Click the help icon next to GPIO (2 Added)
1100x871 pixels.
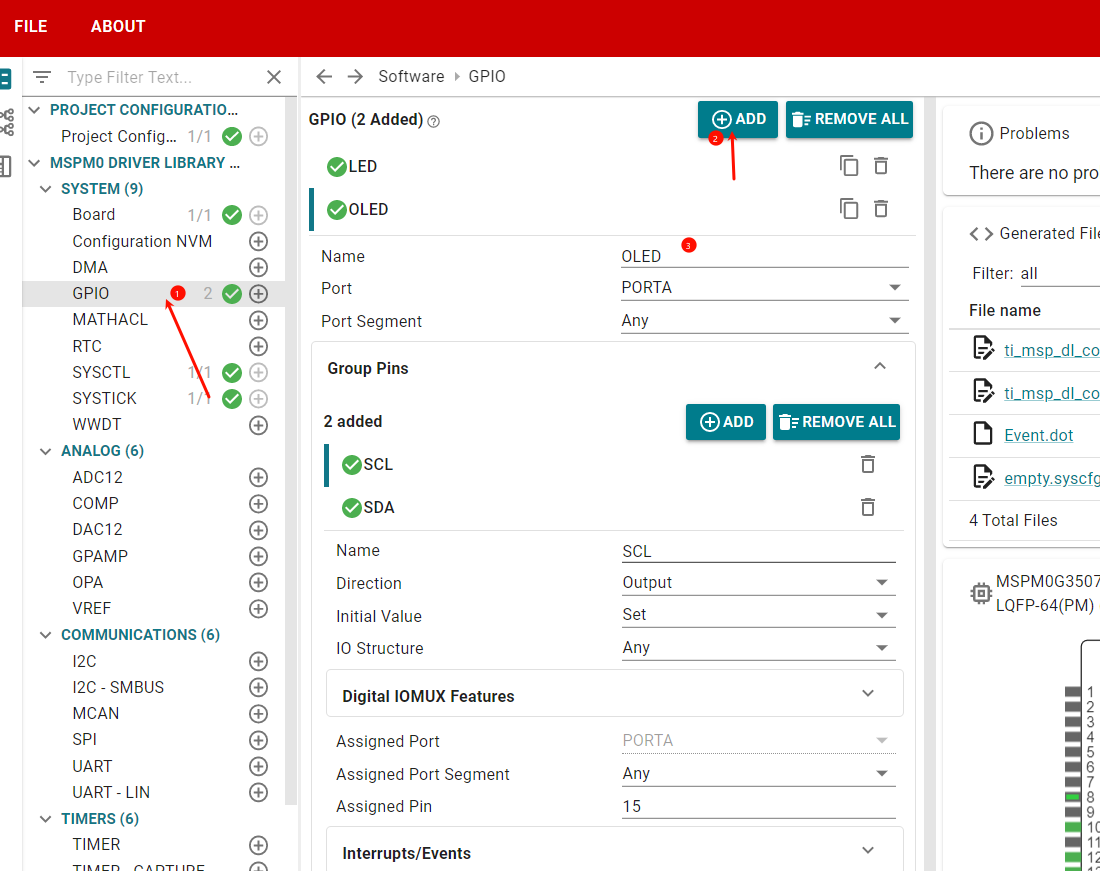coord(434,121)
